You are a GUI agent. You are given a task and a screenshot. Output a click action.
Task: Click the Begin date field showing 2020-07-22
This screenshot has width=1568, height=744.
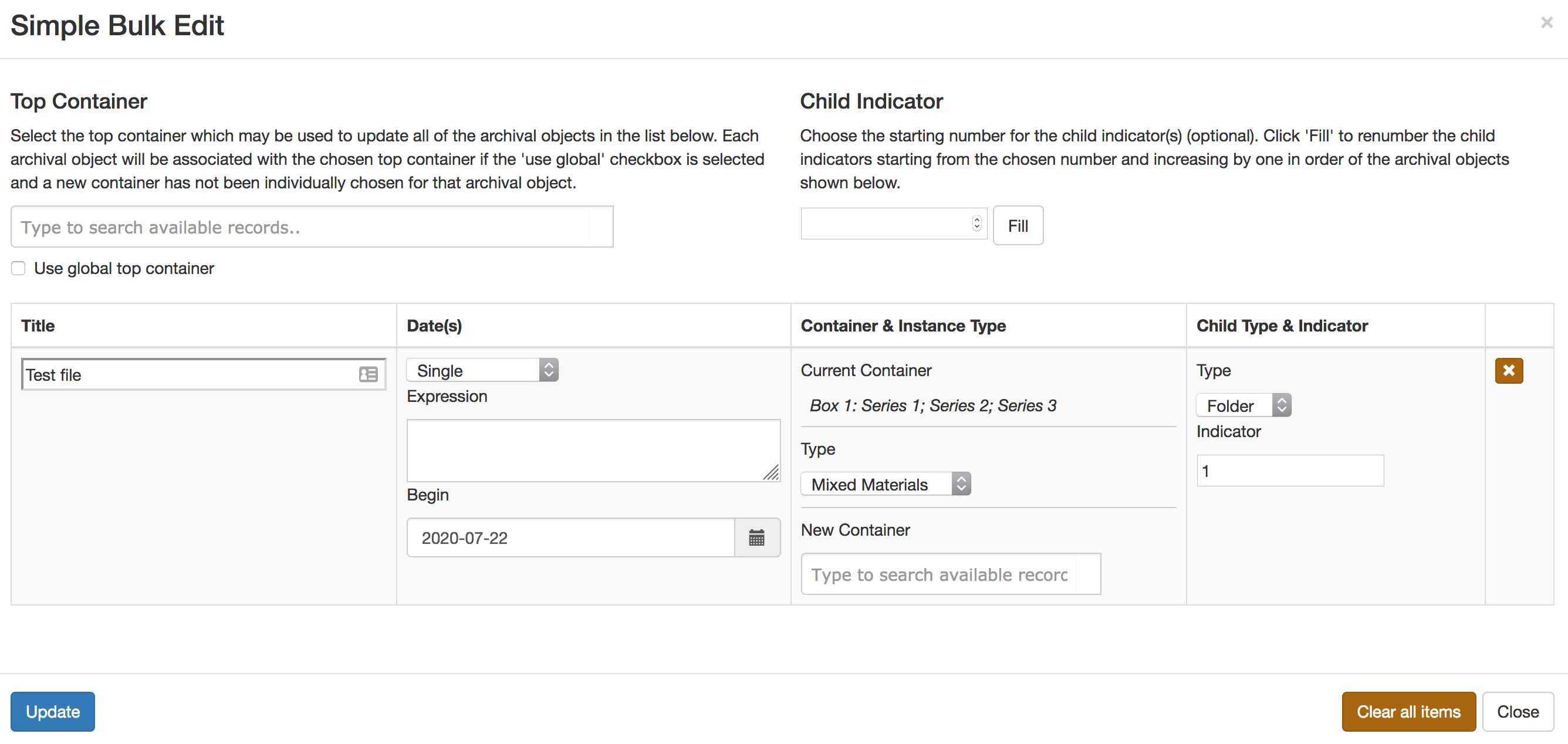570,537
